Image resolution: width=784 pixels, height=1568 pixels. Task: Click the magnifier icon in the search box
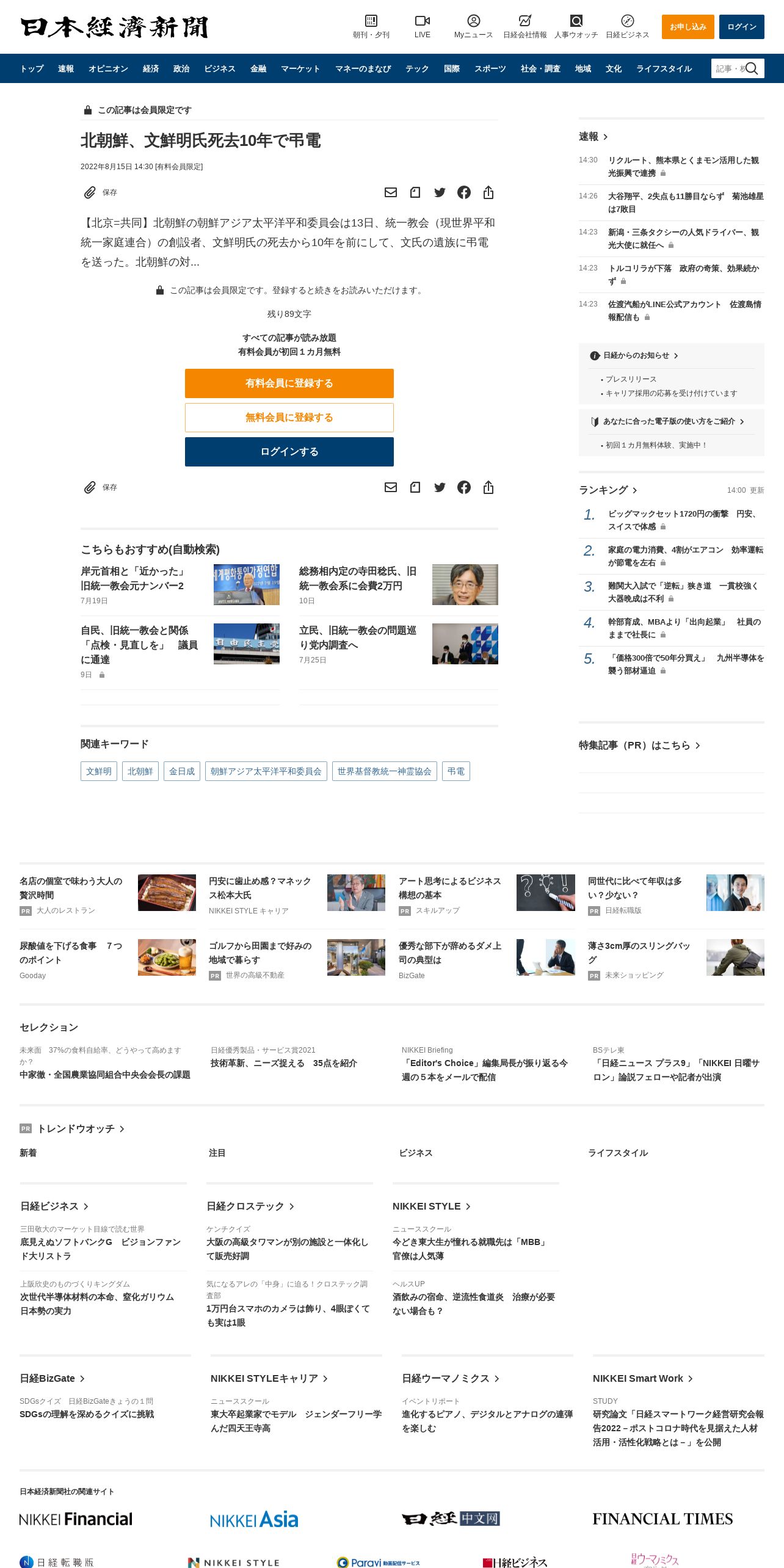(x=752, y=68)
